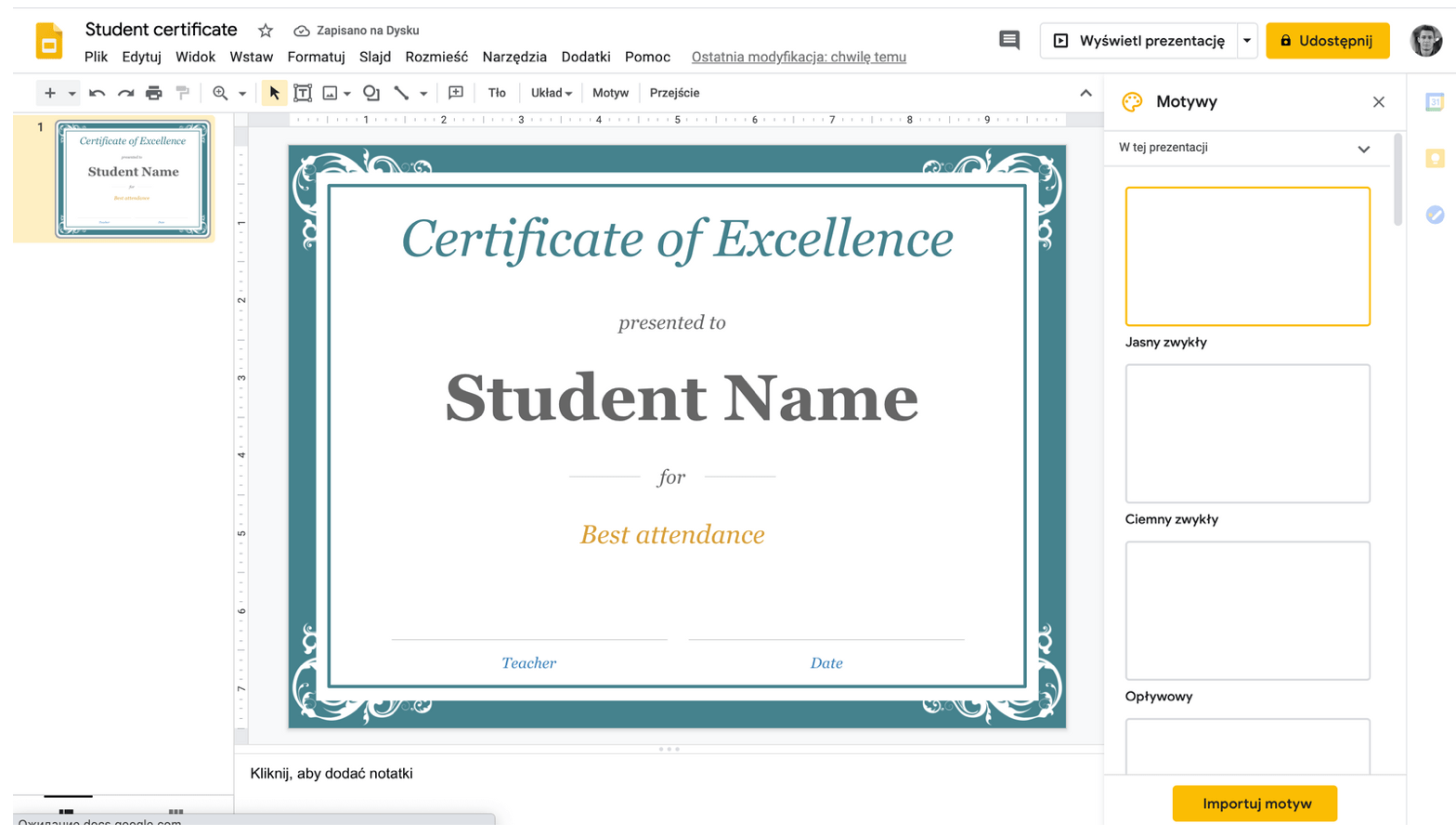Click the redo arrow icon
This screenshot has height=836, width=1456.
(125, 93)
